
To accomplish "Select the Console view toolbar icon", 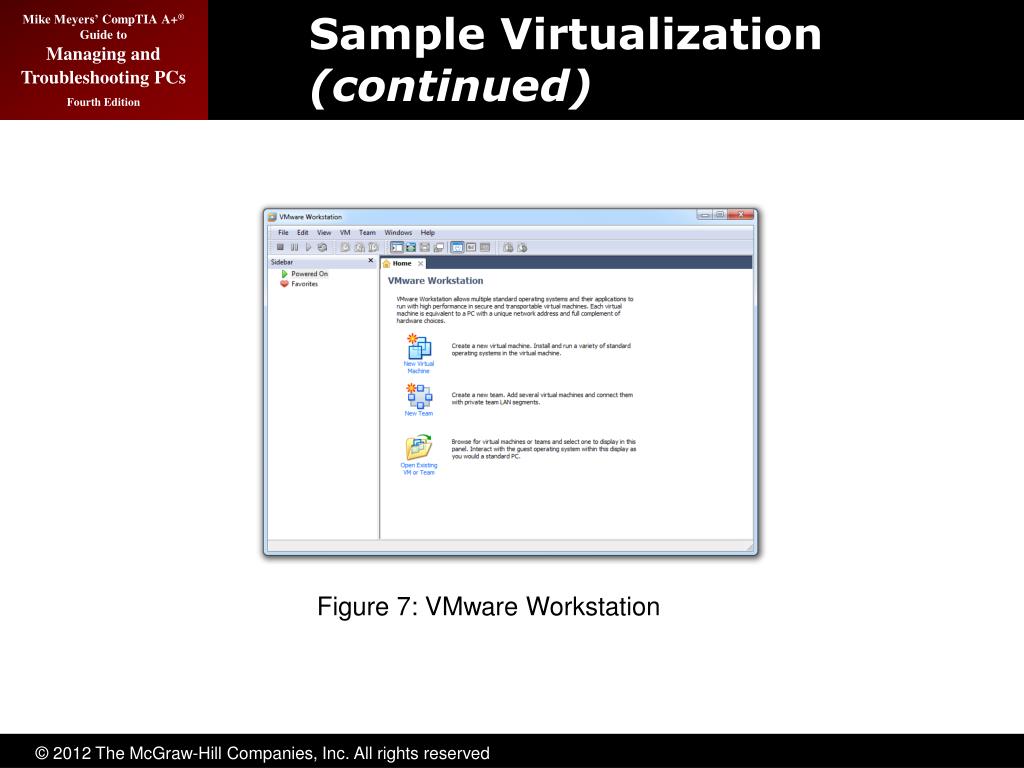I will click(x=485, y=248).
